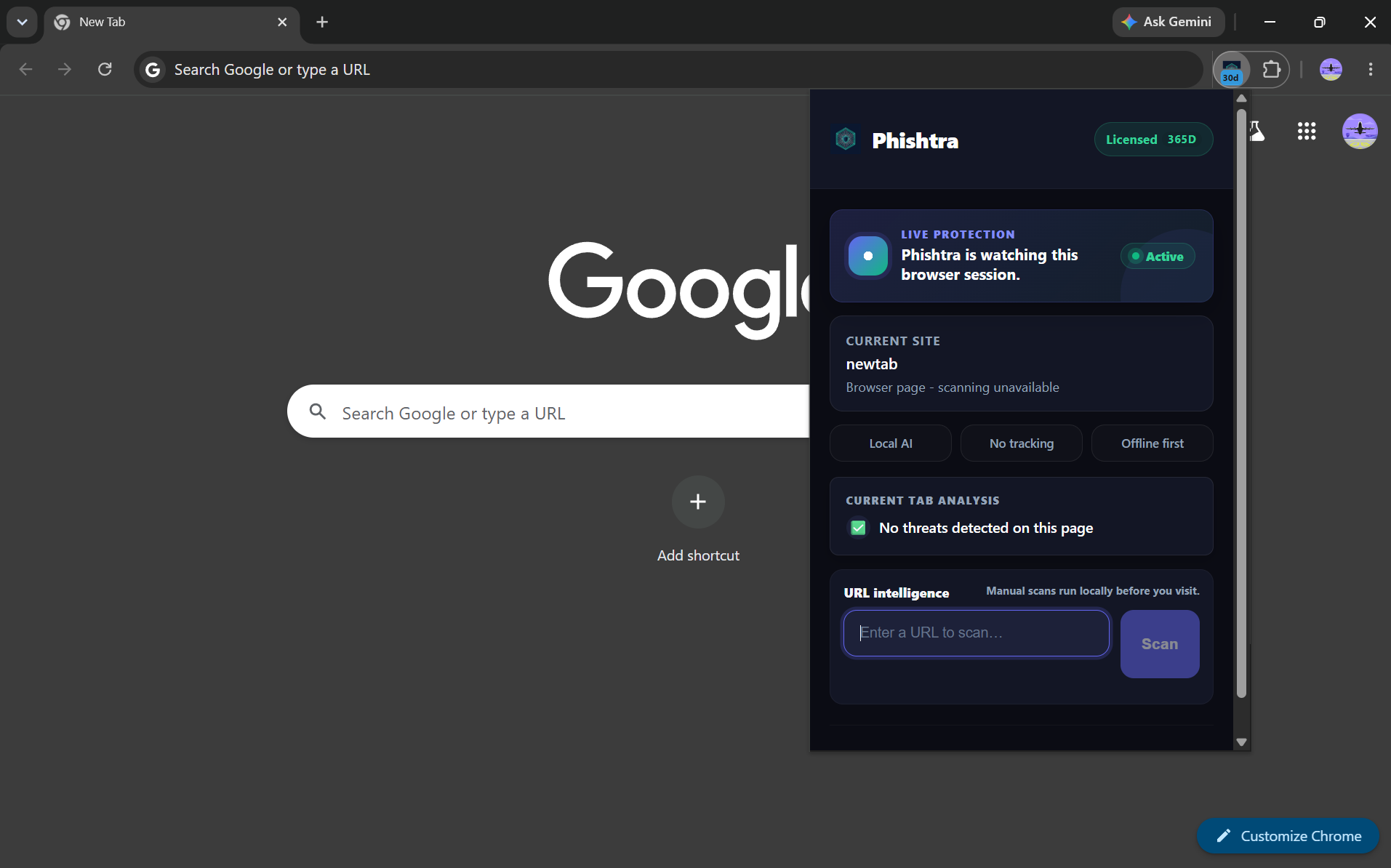Click the Phishtra extension toolbar icon
The width and height of the screenshot is (1391, 868).
(x=1232, y=70)
